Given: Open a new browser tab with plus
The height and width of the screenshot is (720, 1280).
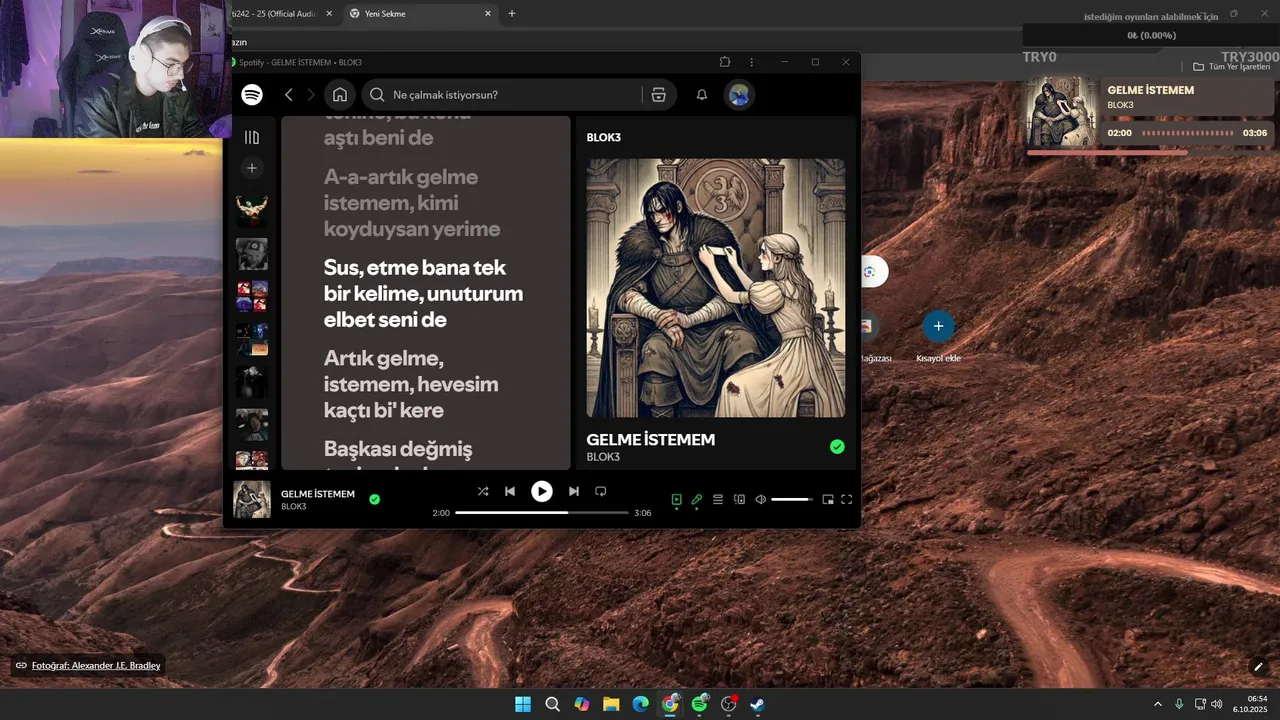Looking at the screenshot, I should 512,14.
